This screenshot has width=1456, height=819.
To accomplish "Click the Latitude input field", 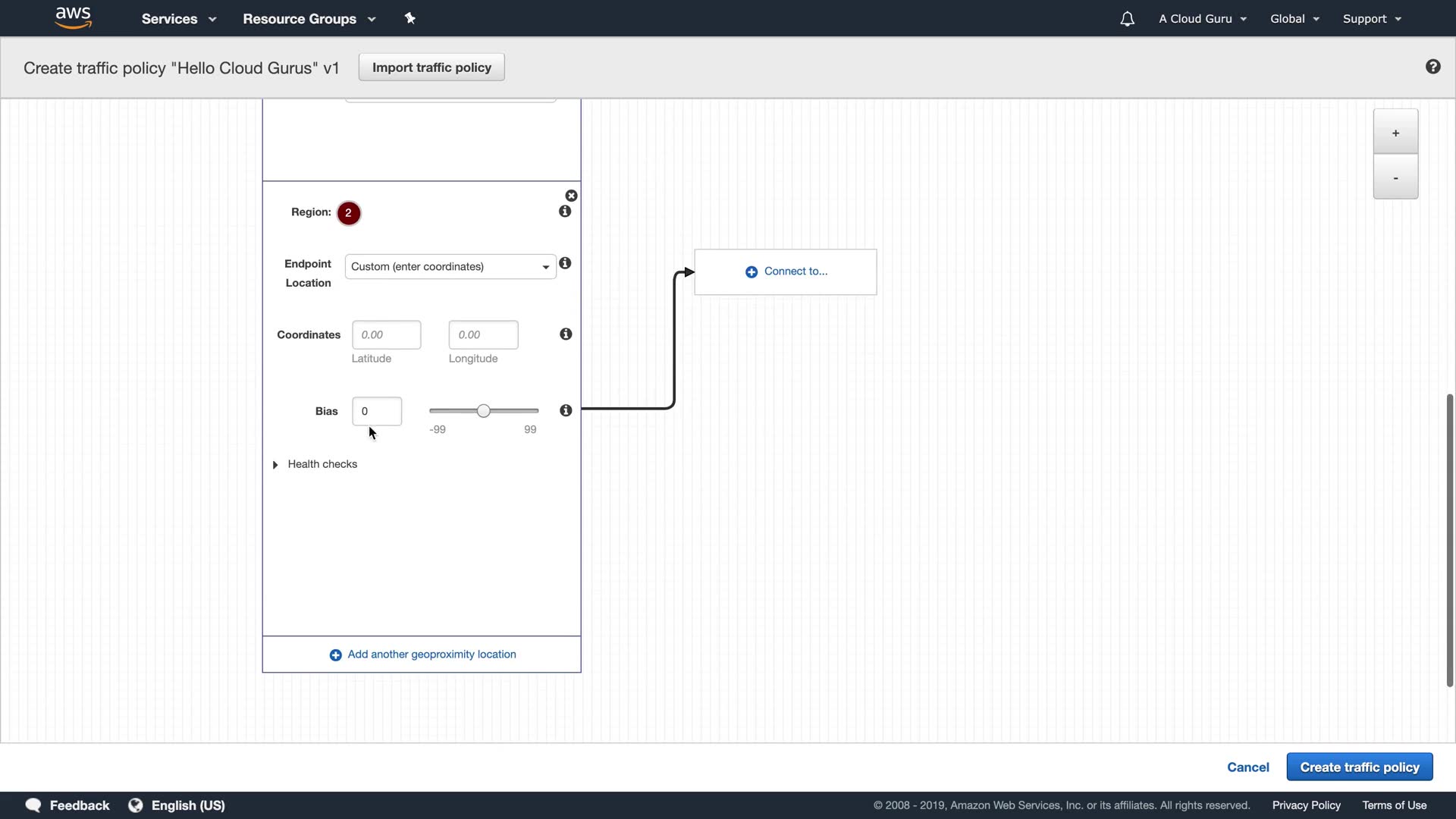I will (386, 335).
